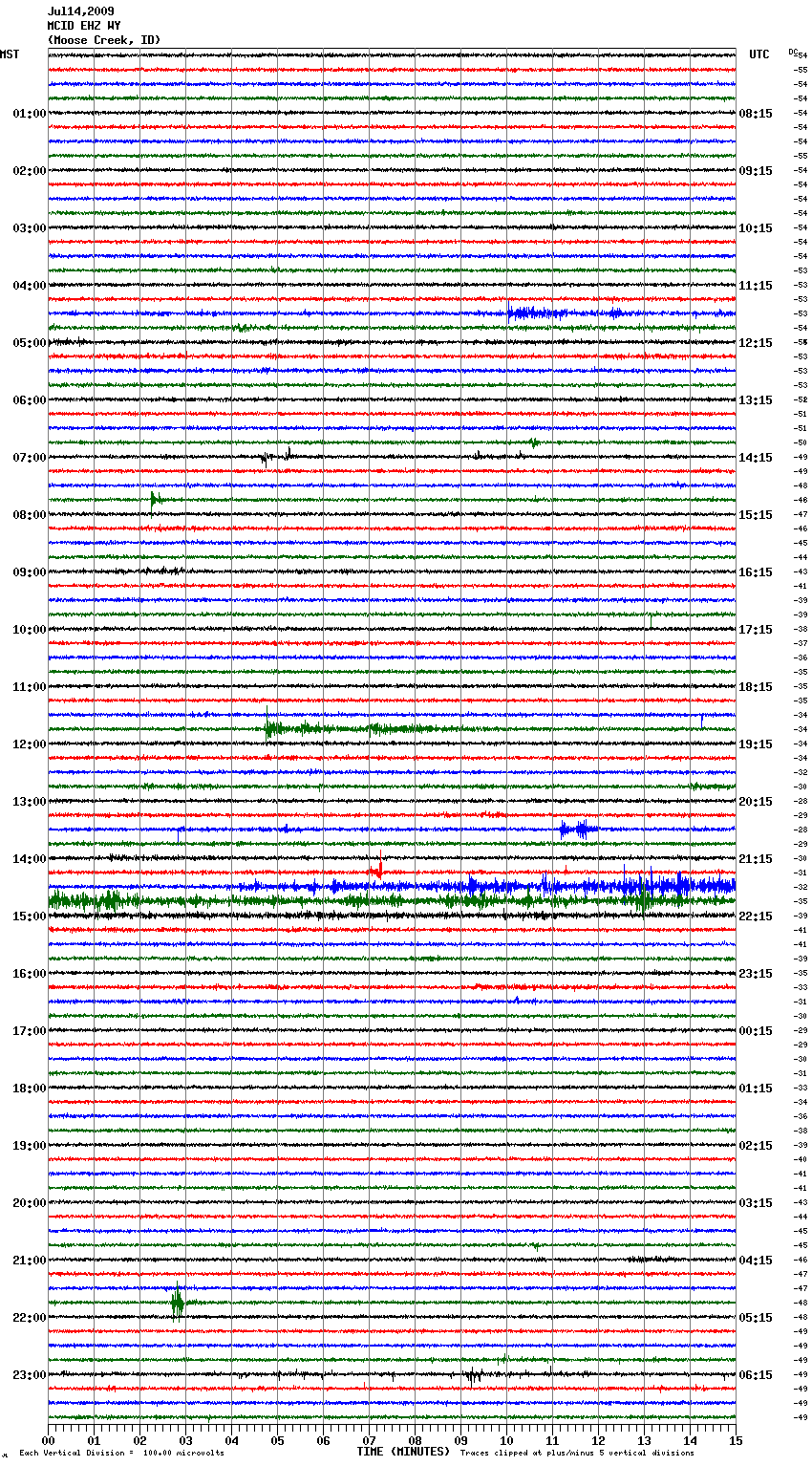Viewport: 812px width, 1466px height.
Task: Click the 'MST' timezone header
Action: pyautogui.click(x=10, y=54)
